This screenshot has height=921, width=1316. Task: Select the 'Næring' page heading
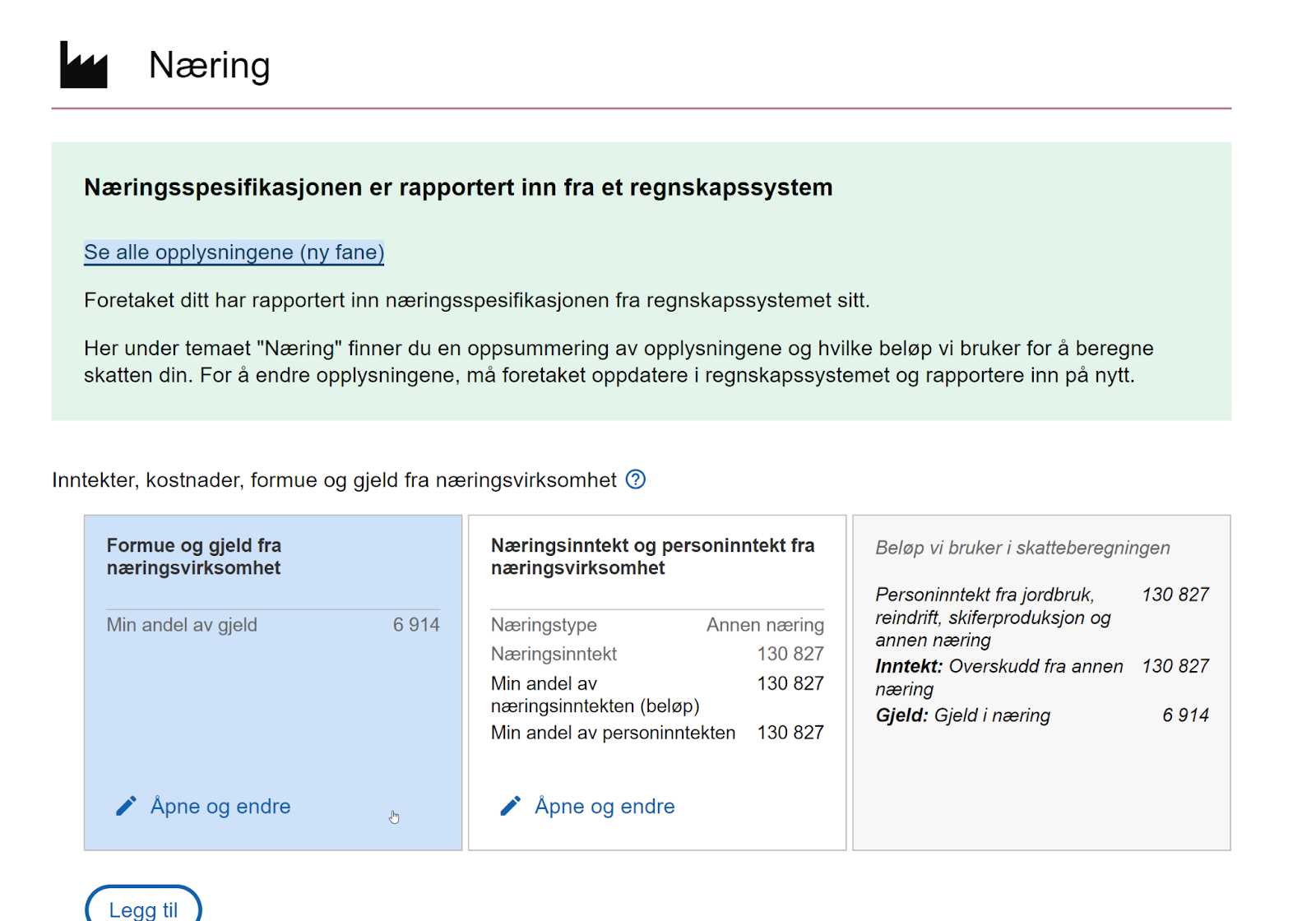[209, 65]
